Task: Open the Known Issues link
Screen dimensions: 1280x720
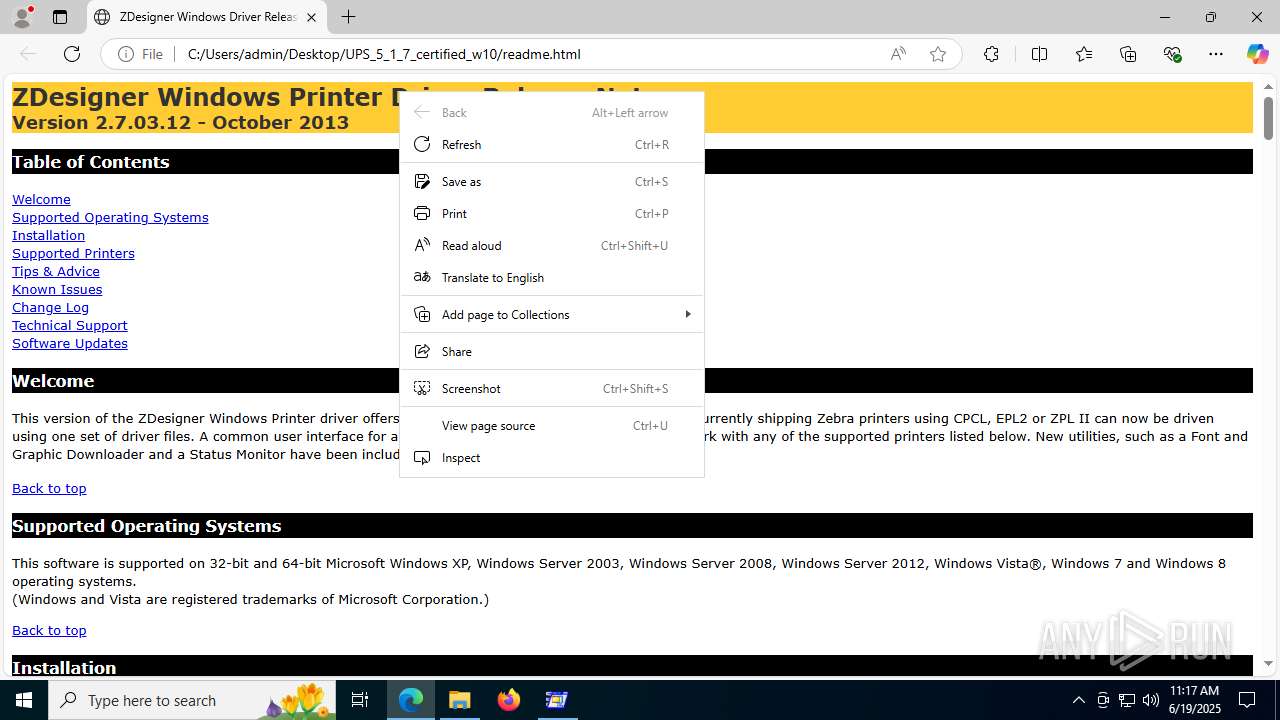Action: click(57, 289)
